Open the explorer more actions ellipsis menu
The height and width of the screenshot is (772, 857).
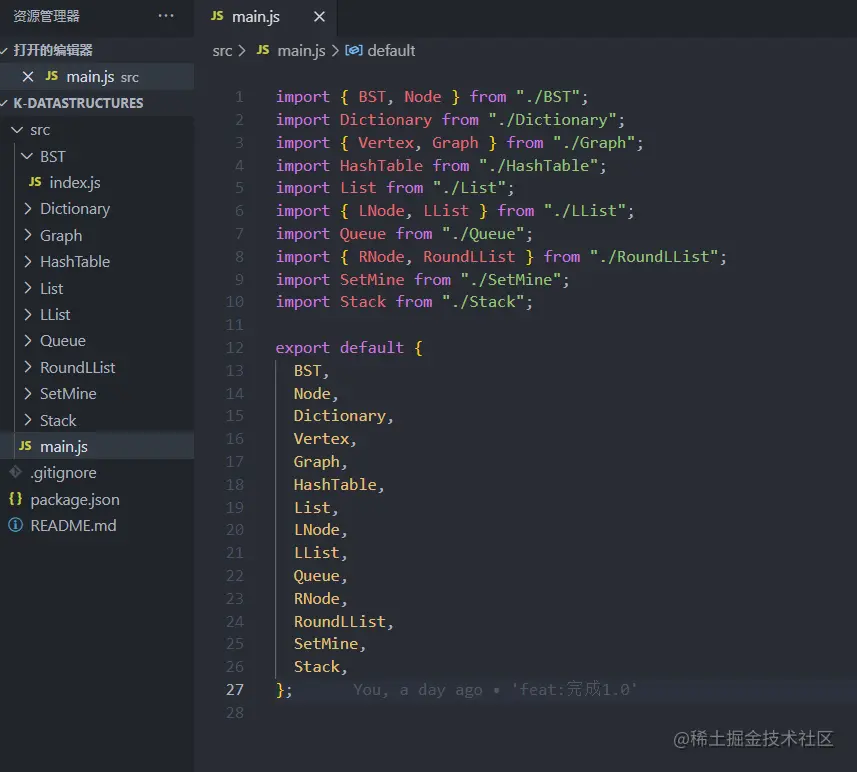click(166, 16)
